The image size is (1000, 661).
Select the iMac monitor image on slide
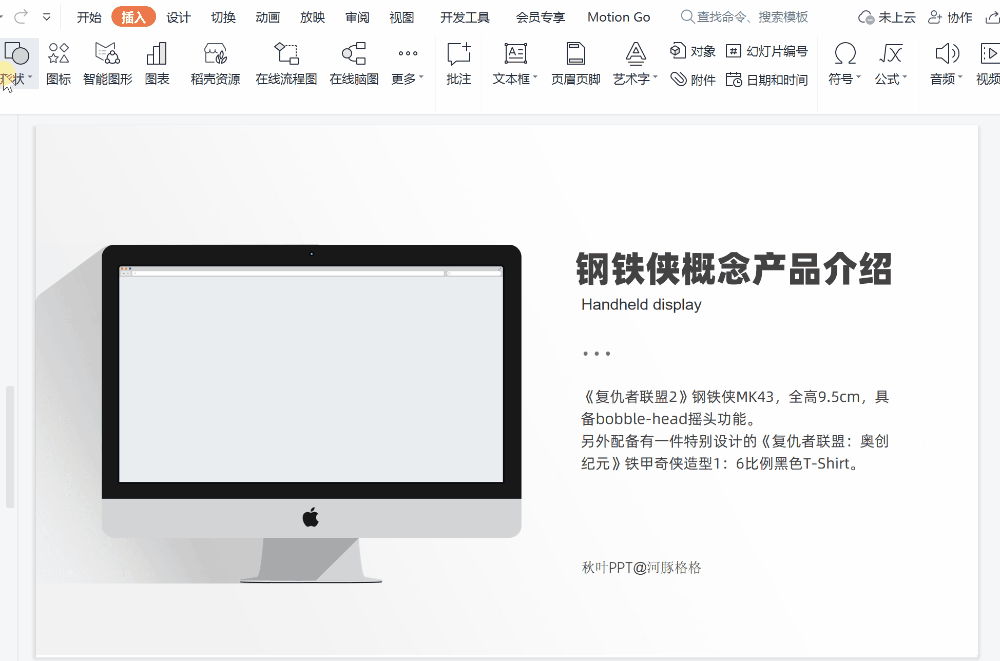[311, 413]
